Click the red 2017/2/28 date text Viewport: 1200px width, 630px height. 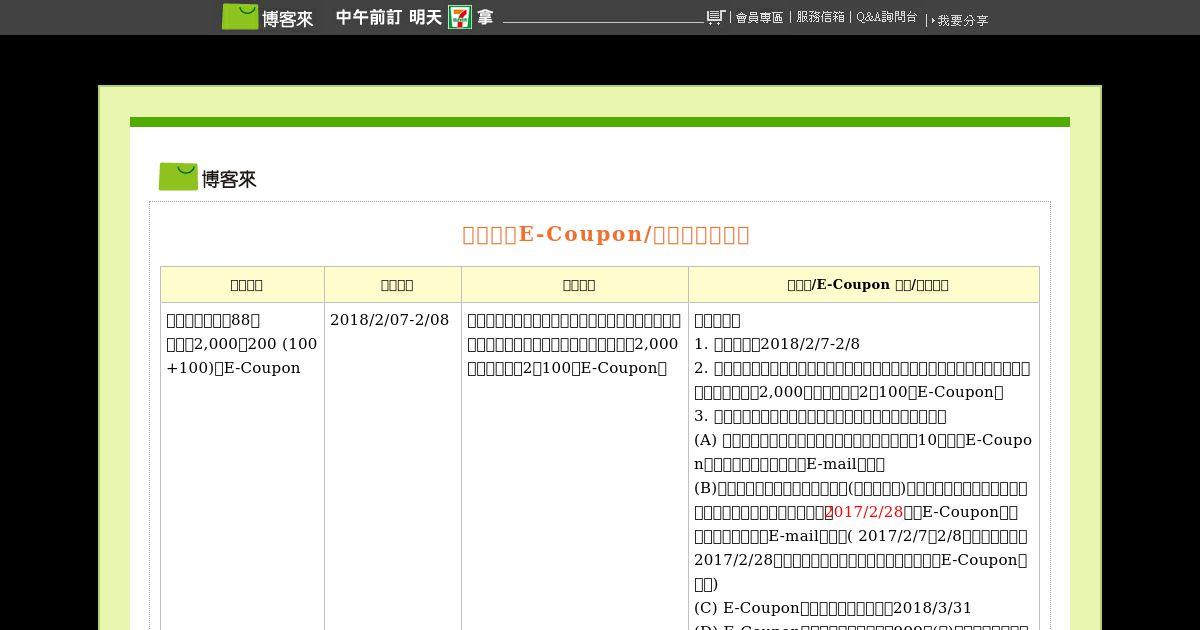pyautogui.click(x=865, y=512)
